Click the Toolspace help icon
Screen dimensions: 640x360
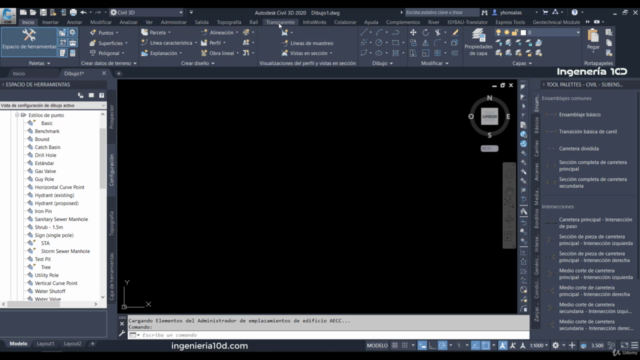point(102,95)
